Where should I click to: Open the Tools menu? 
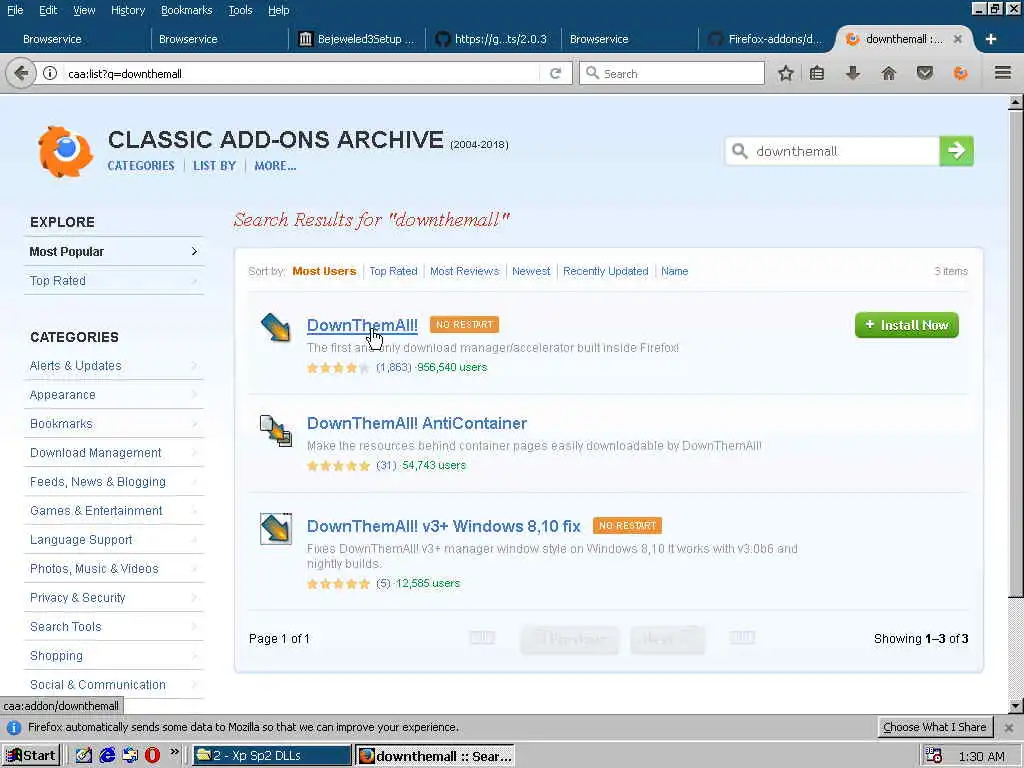click(240, 10)
